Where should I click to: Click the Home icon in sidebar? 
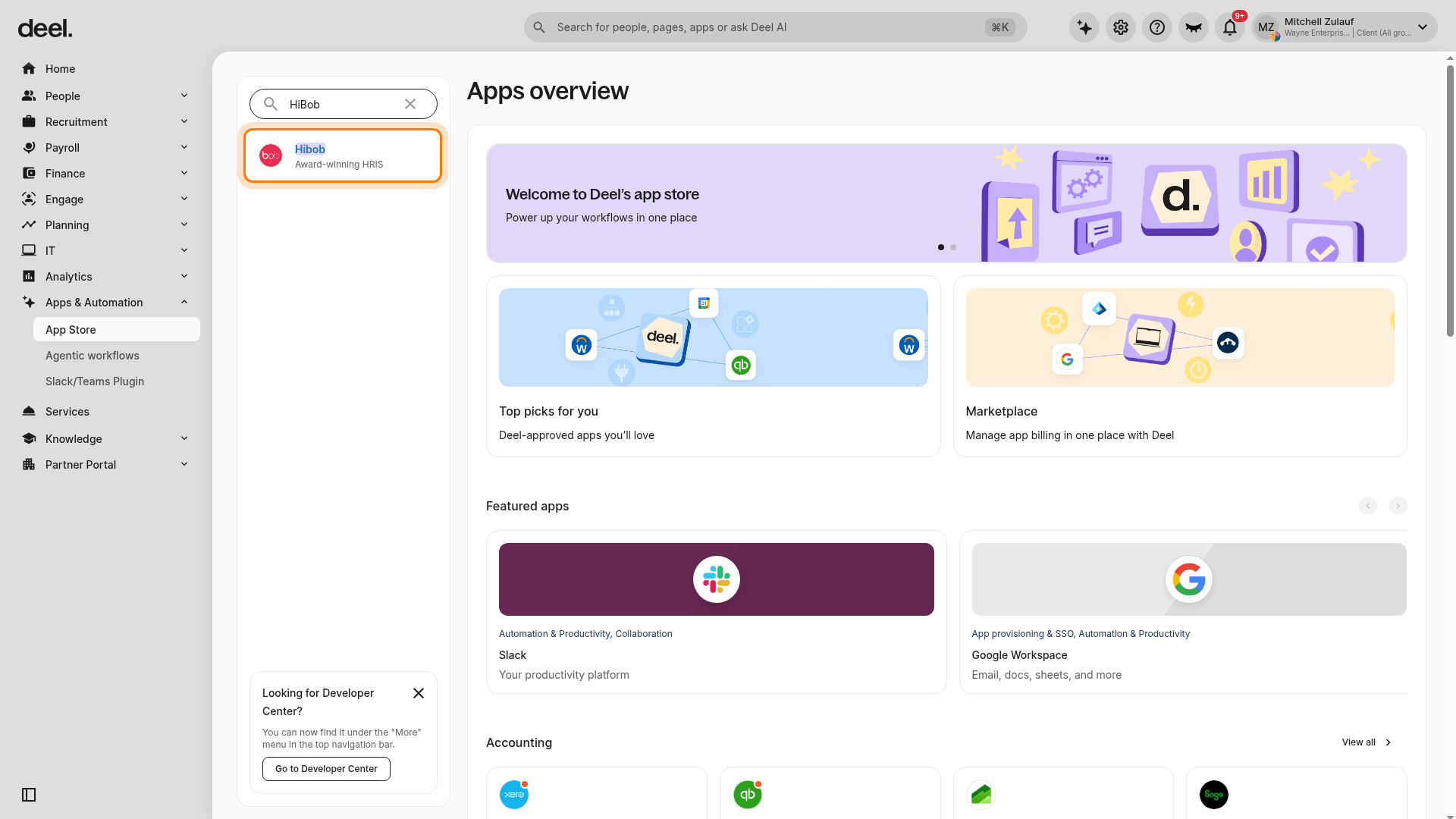pyautogui.click(x=29, y=69)
